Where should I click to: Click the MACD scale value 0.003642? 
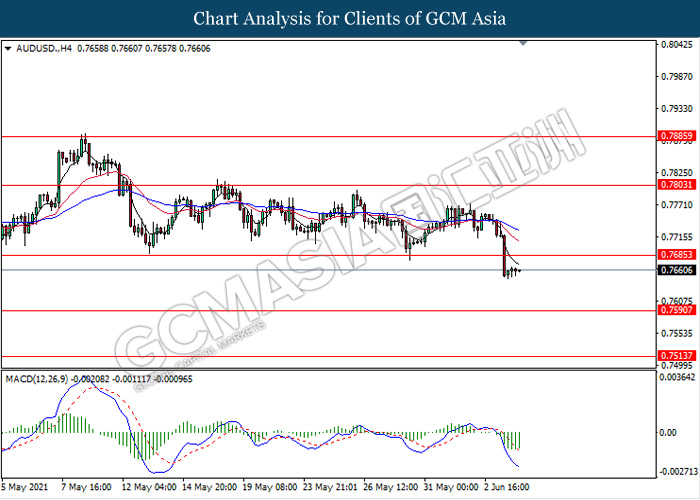pos(678,378)
